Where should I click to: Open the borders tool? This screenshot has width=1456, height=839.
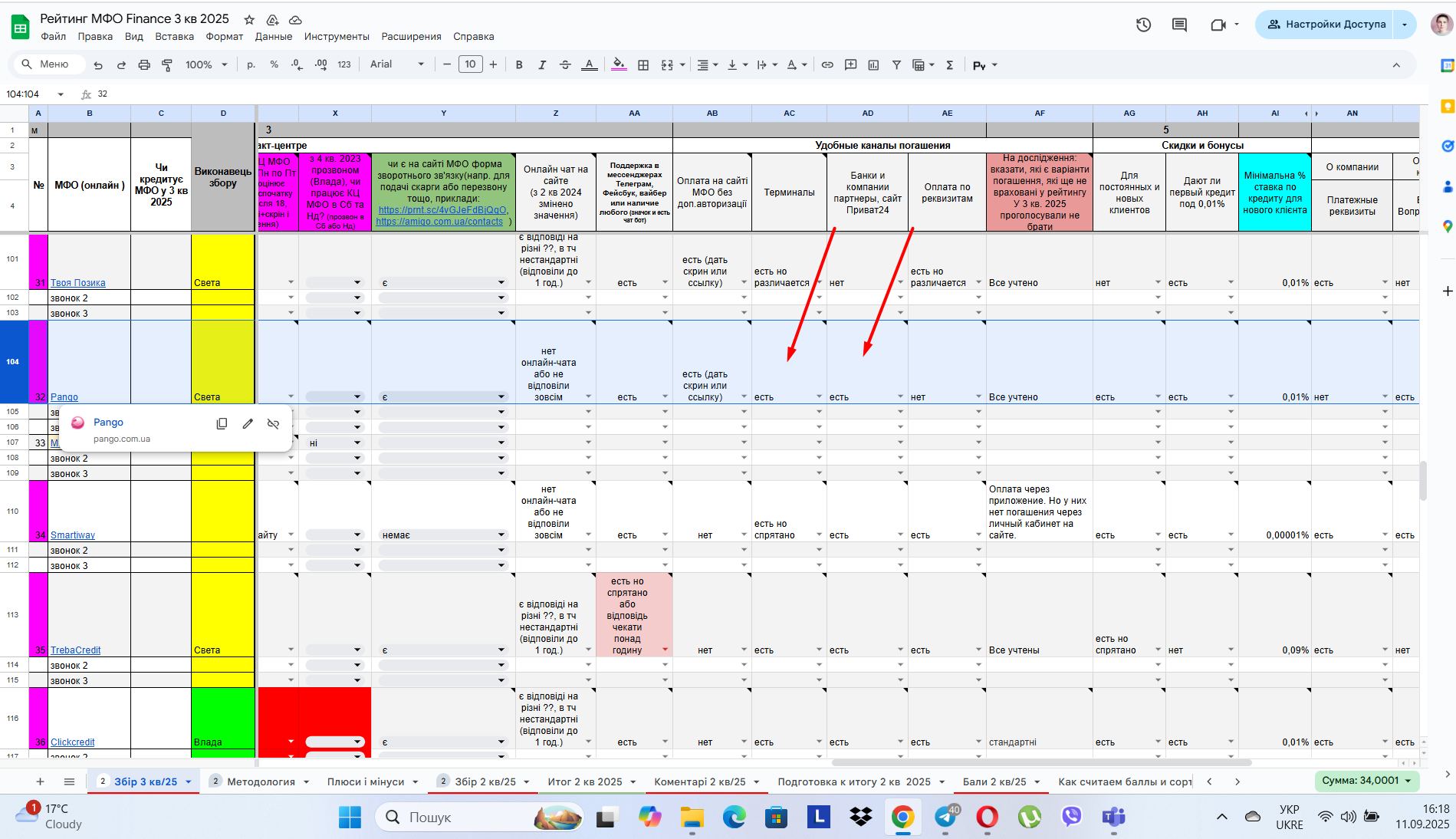[x=643, y=65]
